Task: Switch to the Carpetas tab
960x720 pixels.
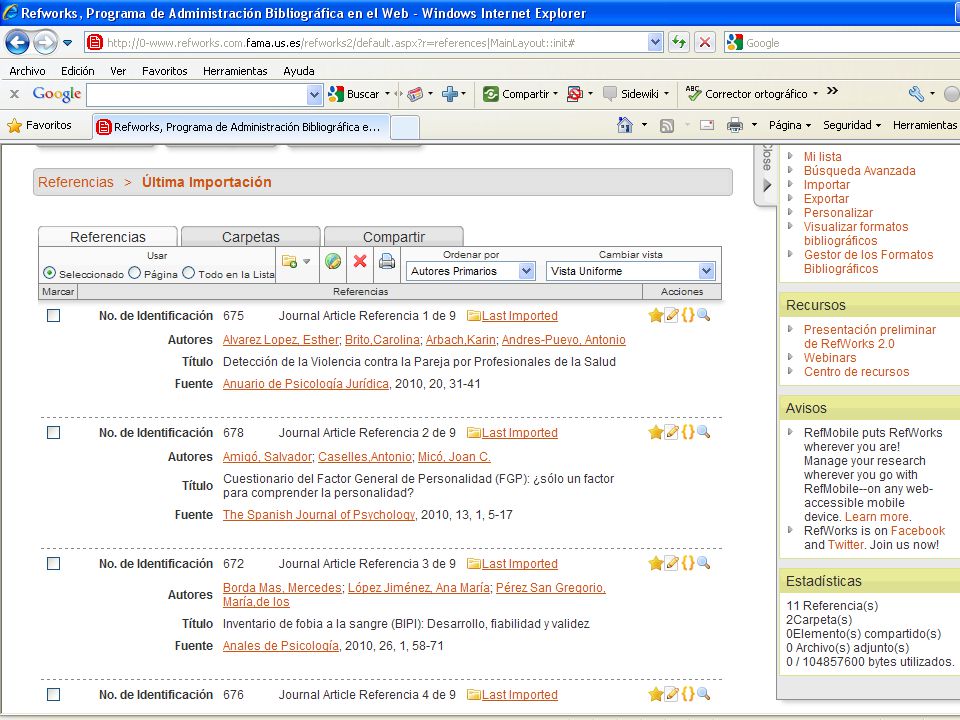Action: (250, 236)
